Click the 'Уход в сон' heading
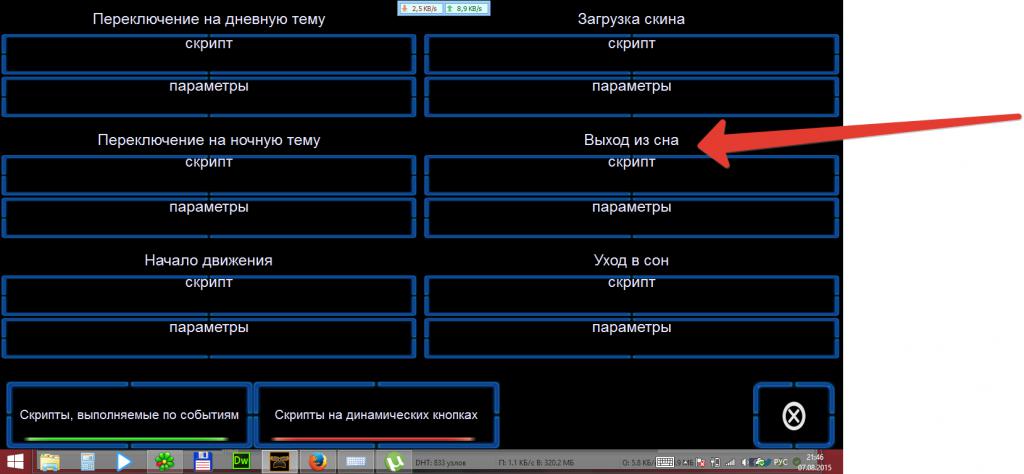Screen dimensions: 1024x474 632,260
